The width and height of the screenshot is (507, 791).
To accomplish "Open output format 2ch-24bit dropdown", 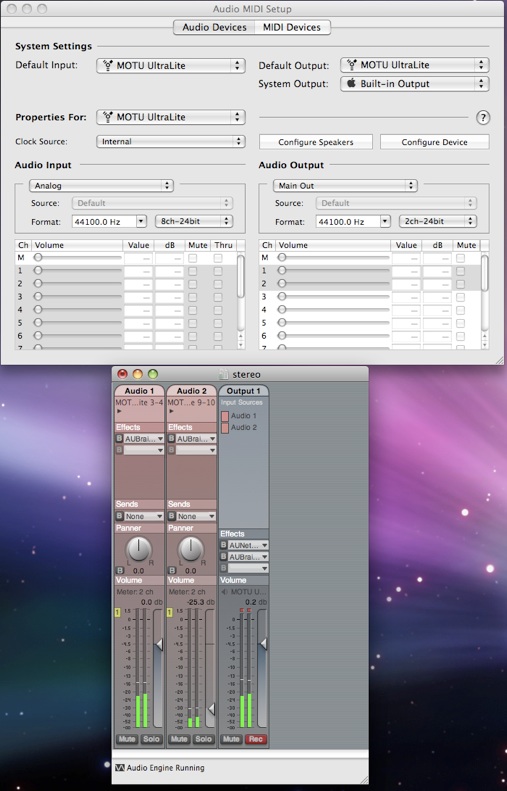I will point(438,221).
